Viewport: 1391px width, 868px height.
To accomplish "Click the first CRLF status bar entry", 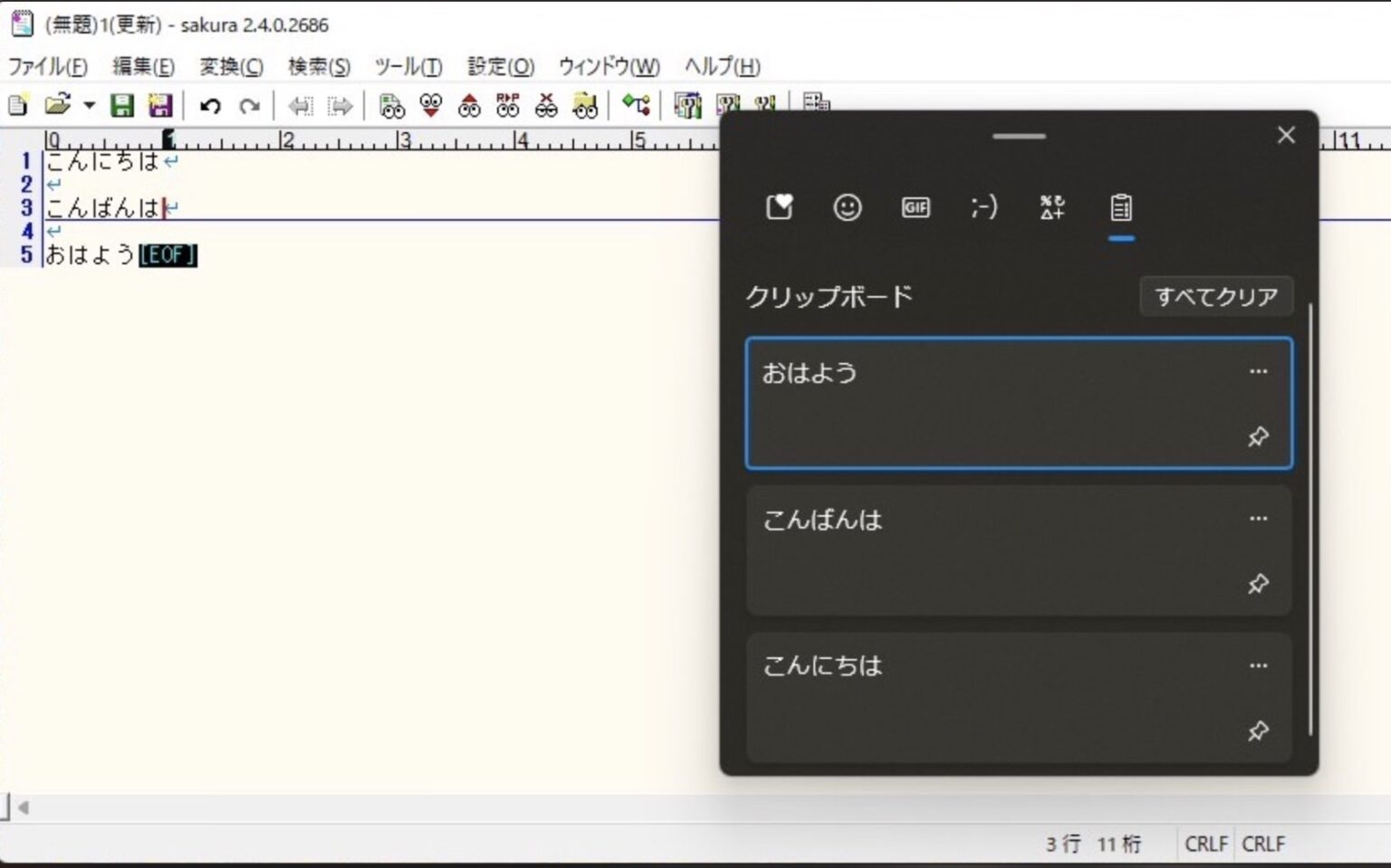I will (x=1205, y=844).
